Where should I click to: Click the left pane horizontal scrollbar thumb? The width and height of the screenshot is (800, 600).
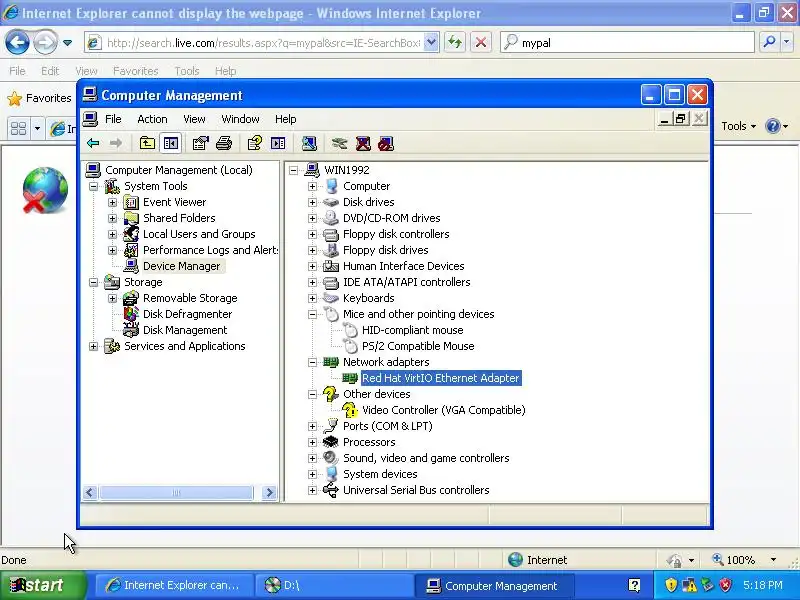click(176, 492)
